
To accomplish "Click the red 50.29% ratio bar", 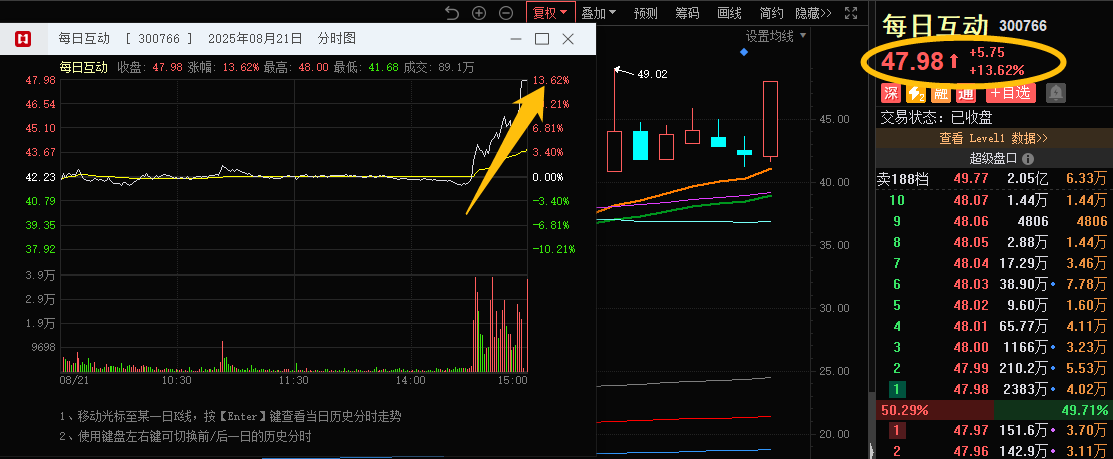I will (935, 410).
